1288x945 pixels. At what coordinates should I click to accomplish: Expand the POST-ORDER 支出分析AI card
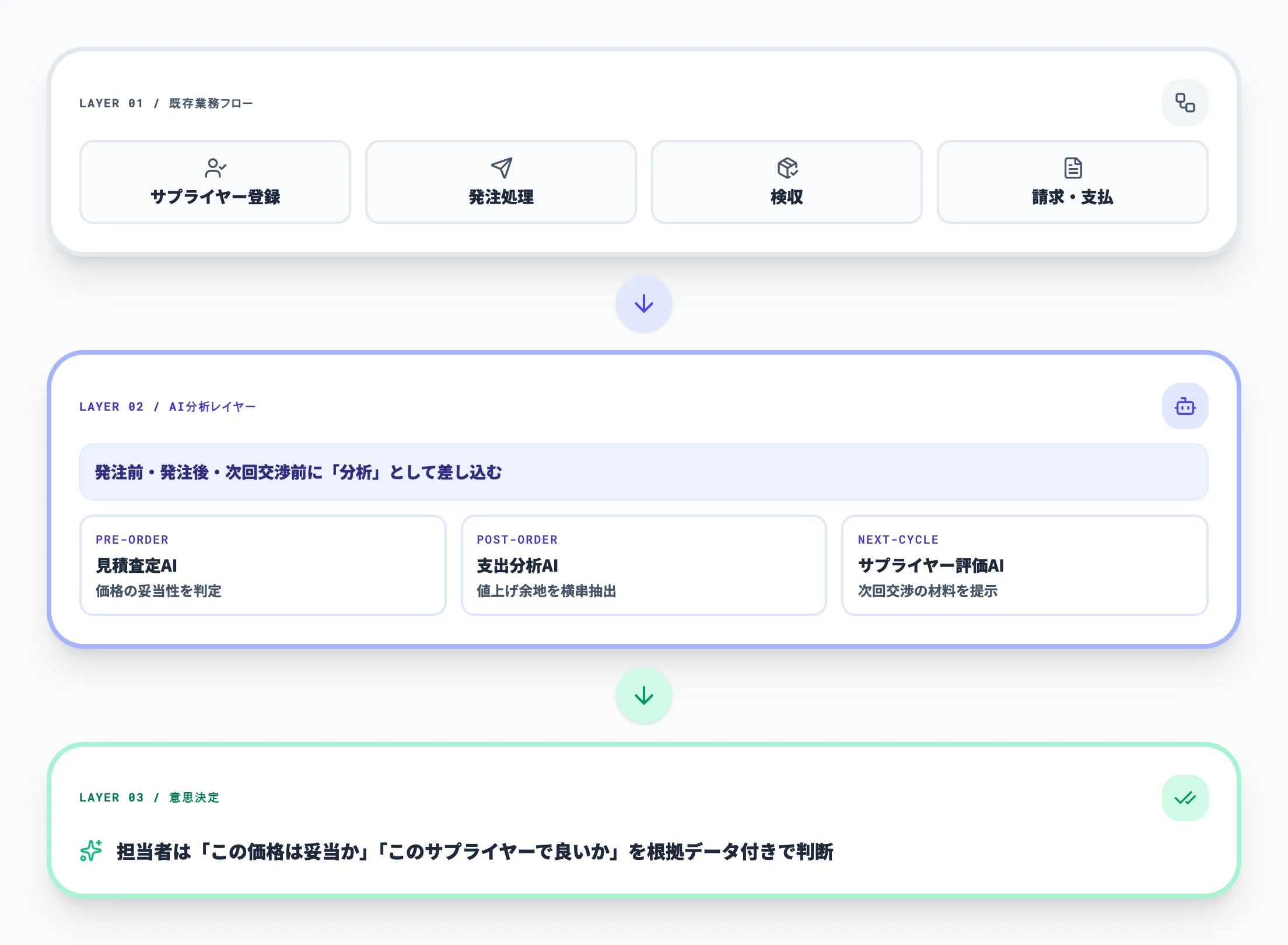(x=643, y=565)
